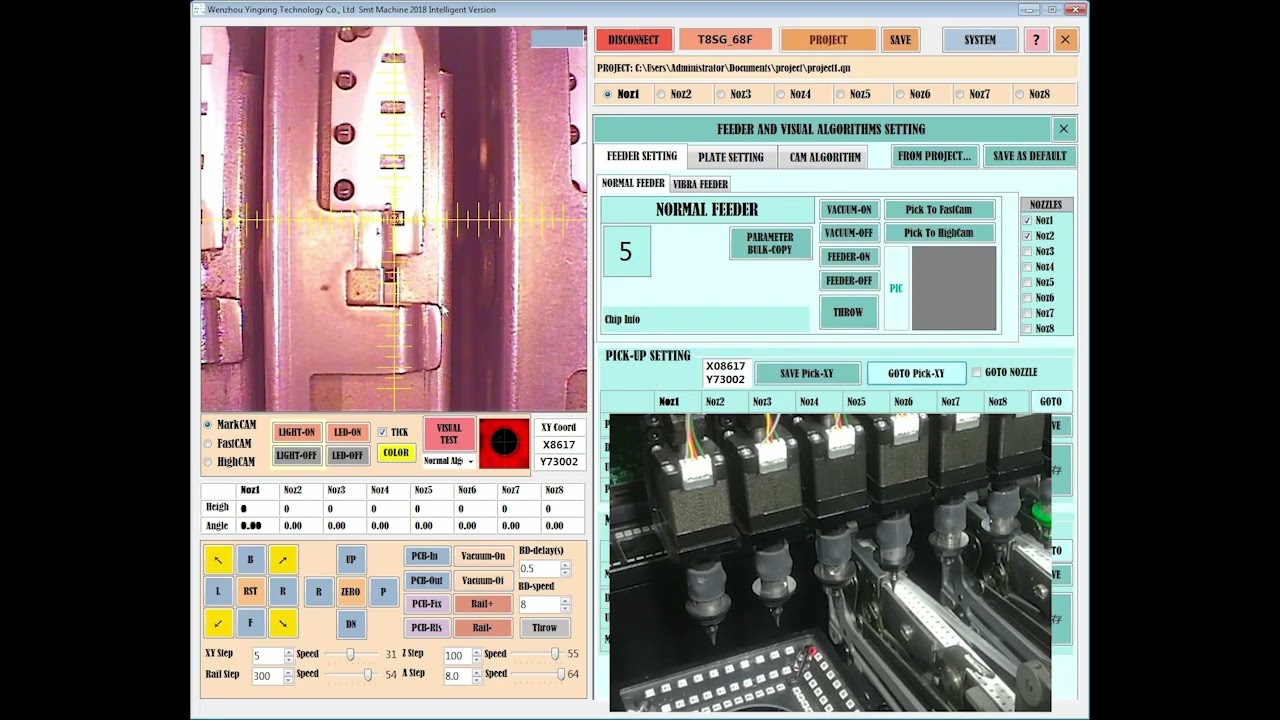Click the ZERO button
The height and width of the screenshot is (720, 1280).
click(351, 591)
